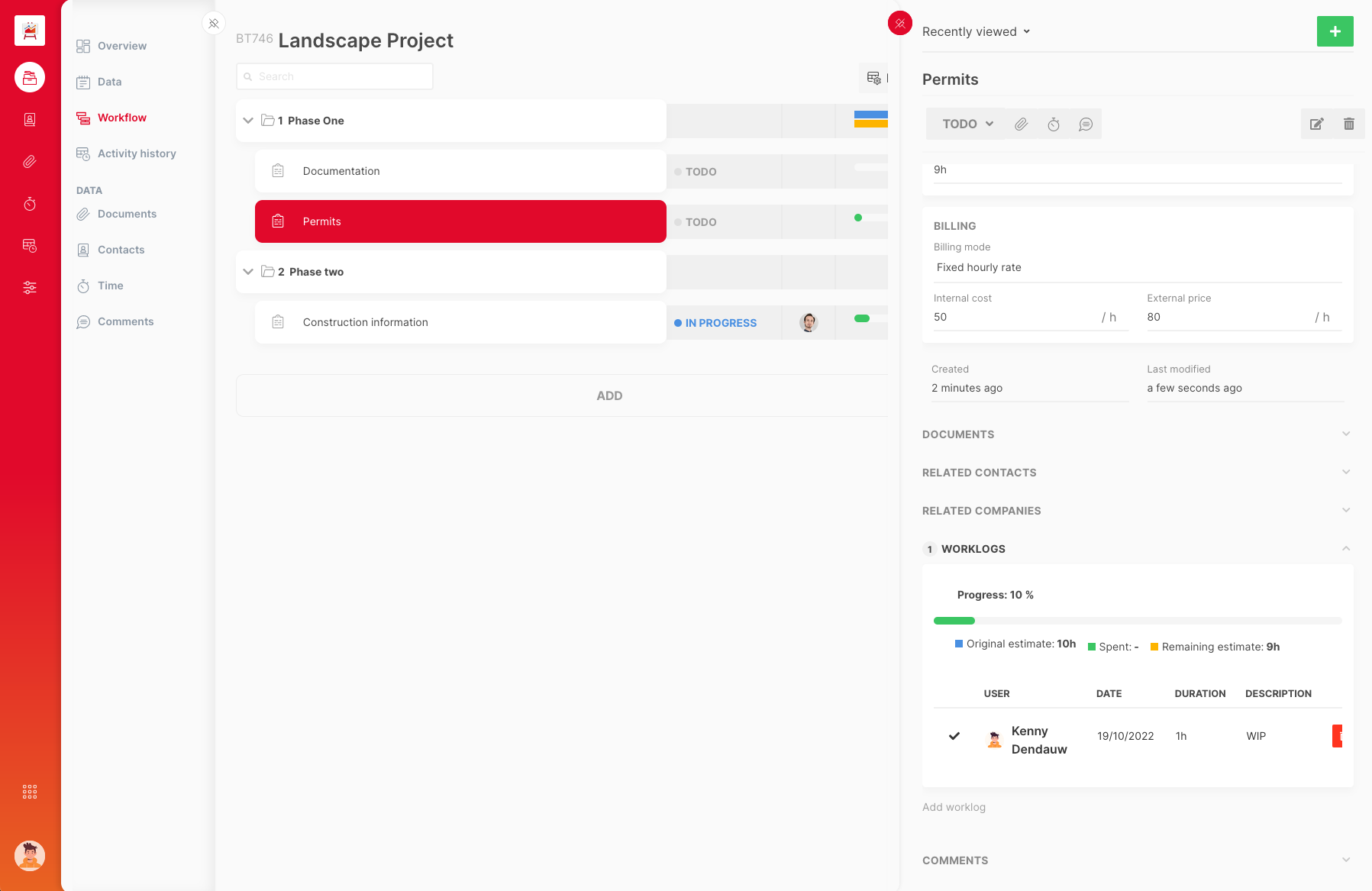Image resolution: width=1372 pixels, height=891 pixels.
Task: Open the TODO status dropdown
Action: tap(967, 124)
